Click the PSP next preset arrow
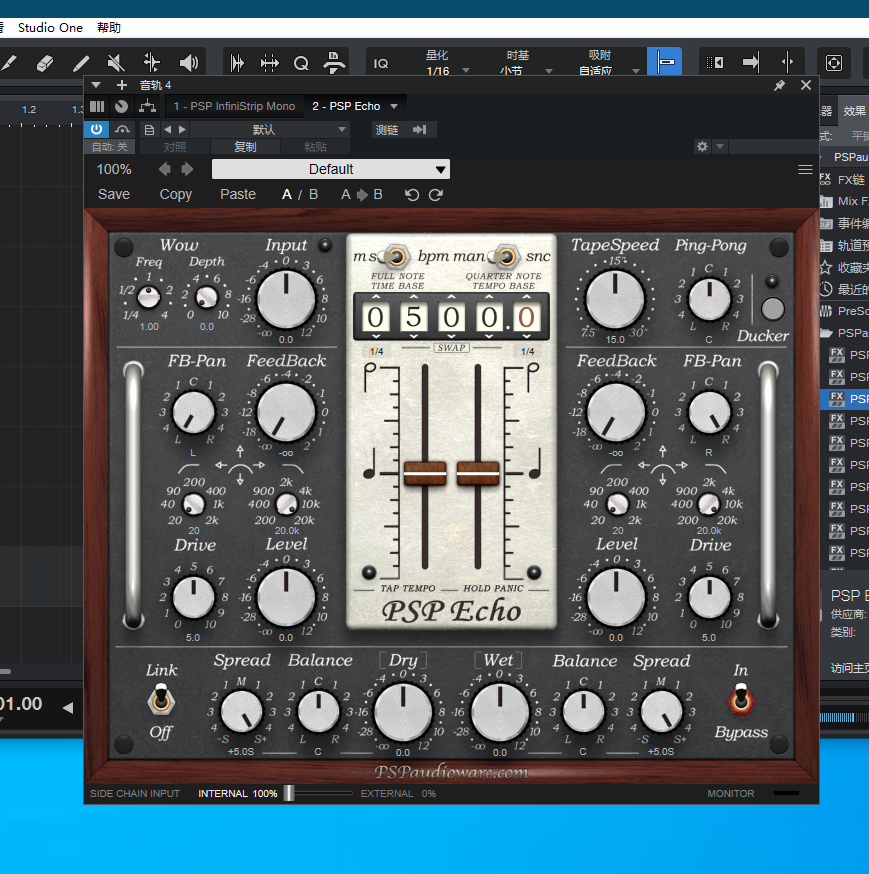The height and width of the screenshot is (874, 869). coord(188,169)
